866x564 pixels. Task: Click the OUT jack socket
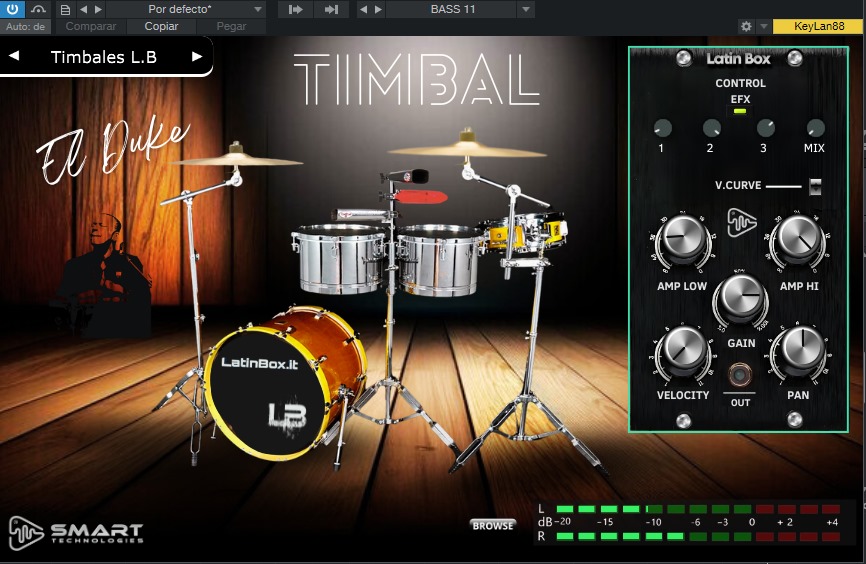(740, 375)
